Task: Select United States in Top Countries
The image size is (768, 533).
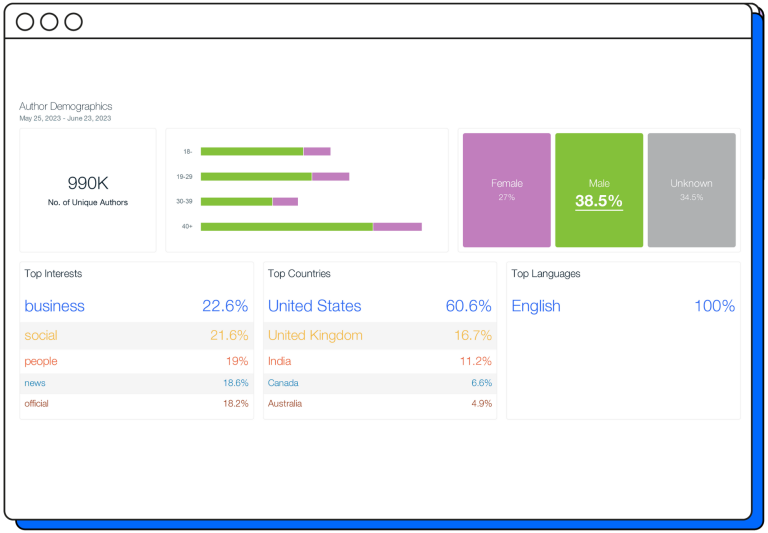Action: click(314, 306)
